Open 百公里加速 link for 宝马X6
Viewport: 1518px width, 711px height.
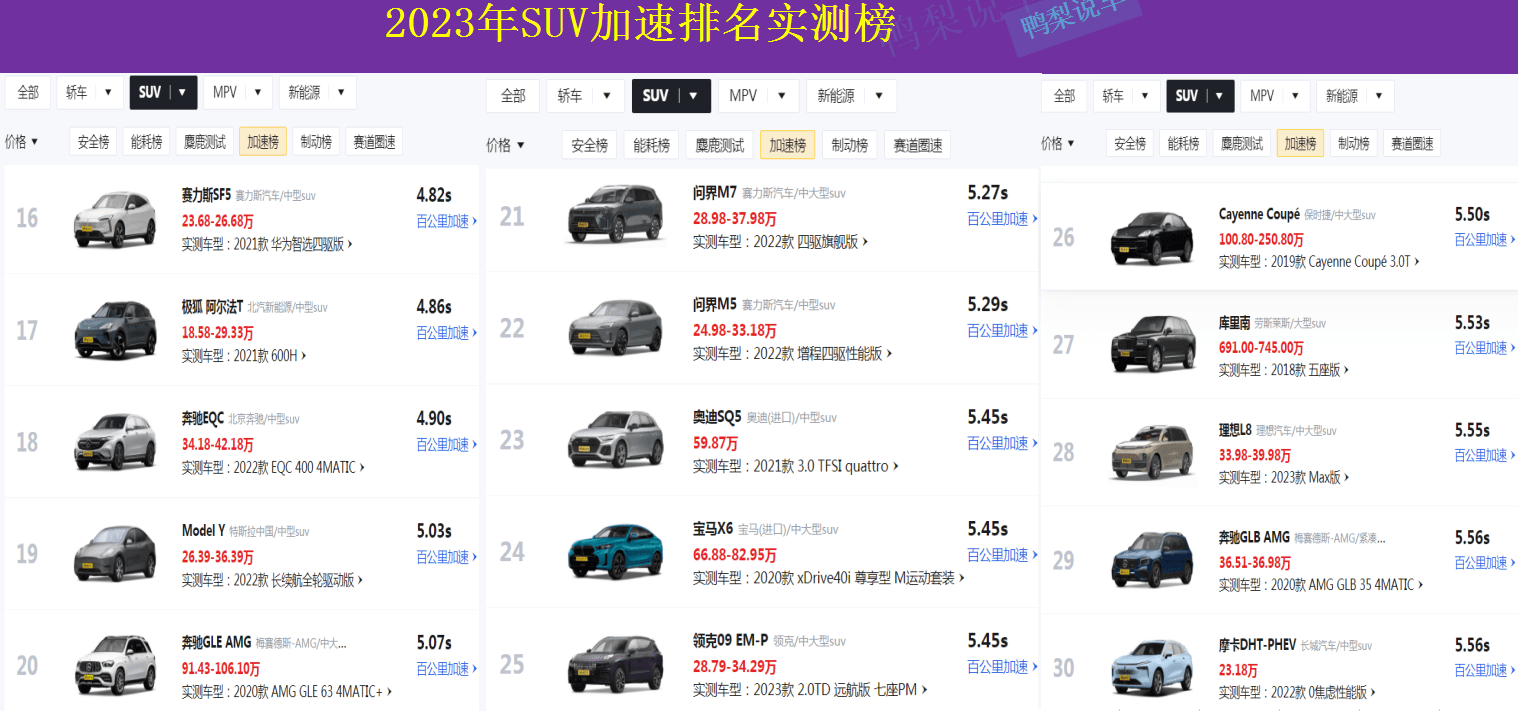(1002, 555)
